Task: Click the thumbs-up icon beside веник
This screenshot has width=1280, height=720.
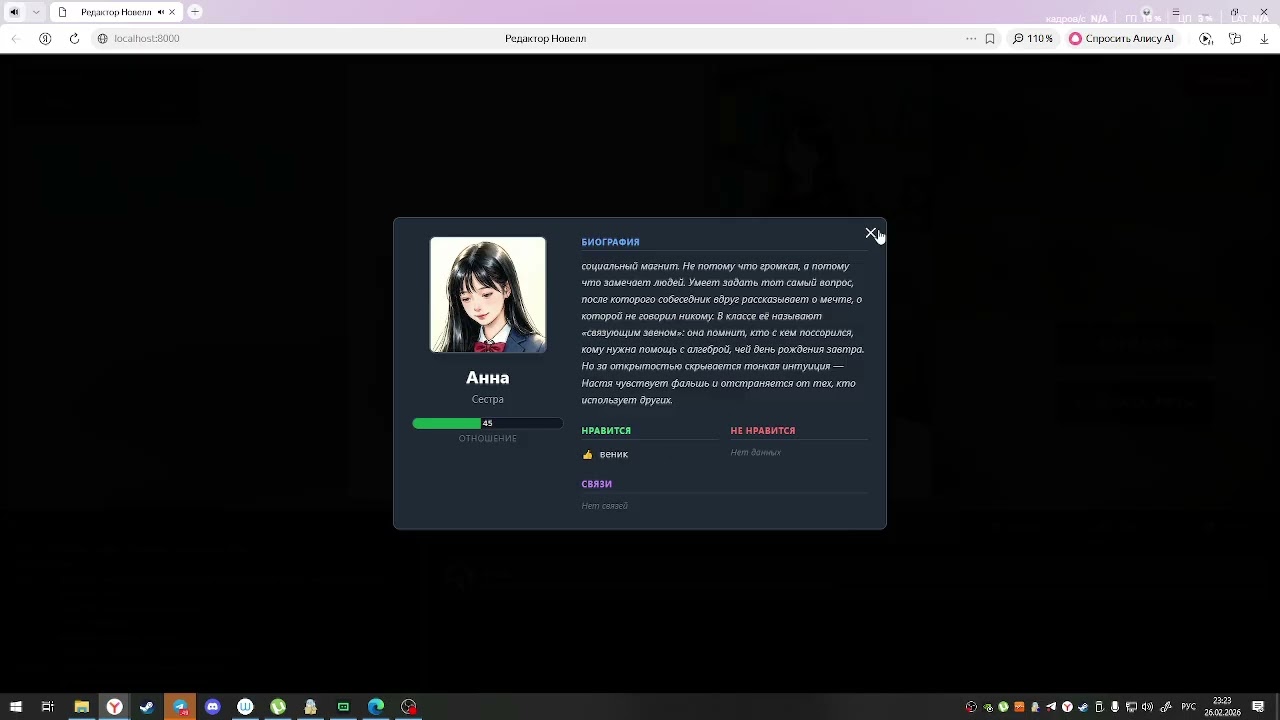Action: (x=588, y=455)
